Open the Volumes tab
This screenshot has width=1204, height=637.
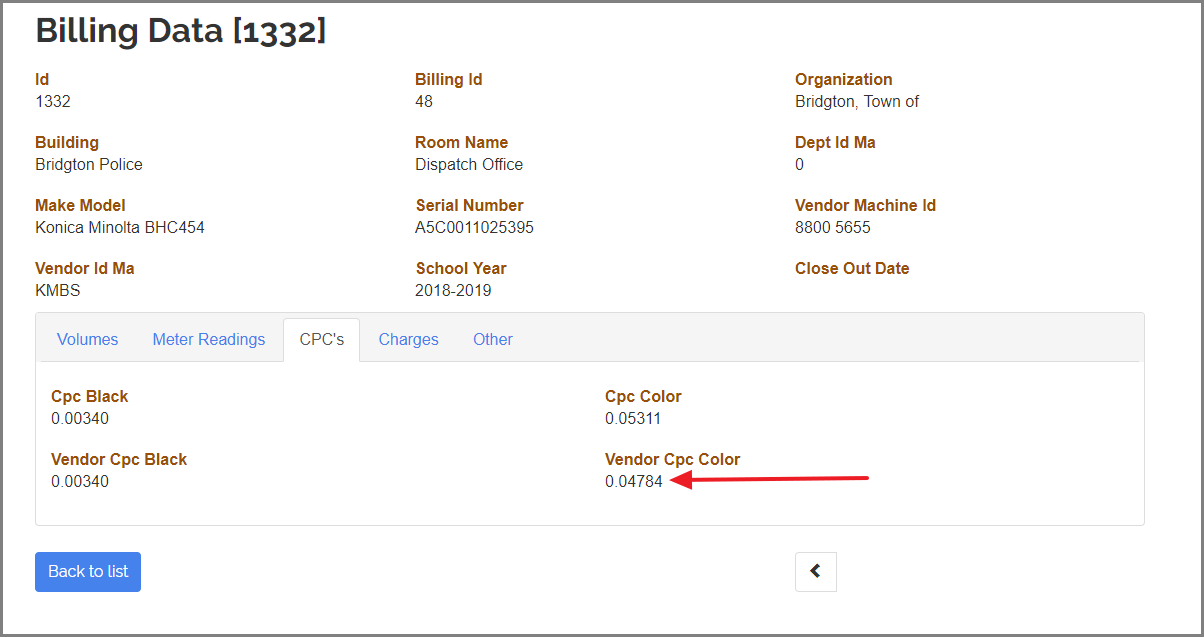click(87, 340)
